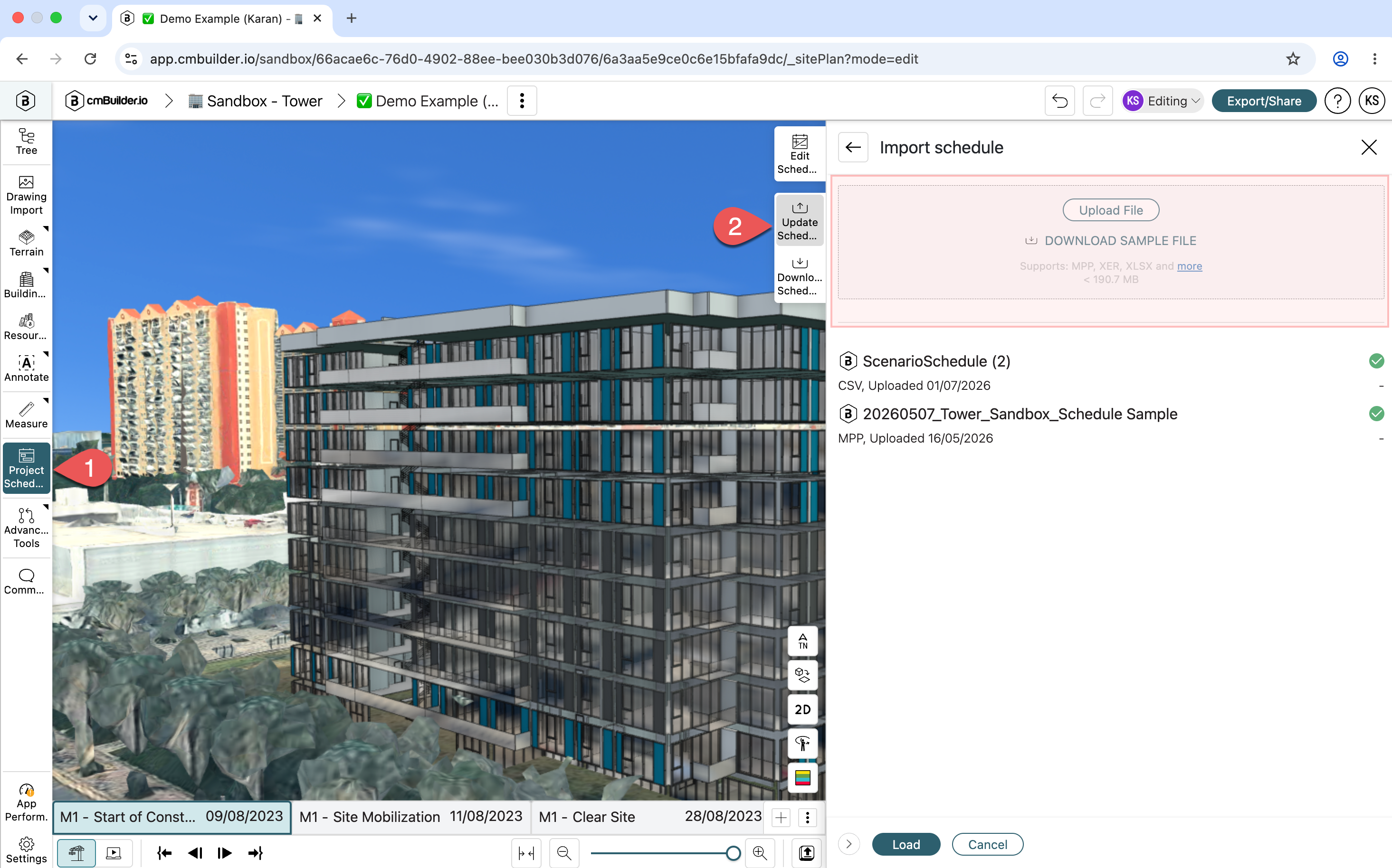Viewport: 1392px width, 868px height.
Task: Go back from the Import schedule panel
Action: [853, 148]
